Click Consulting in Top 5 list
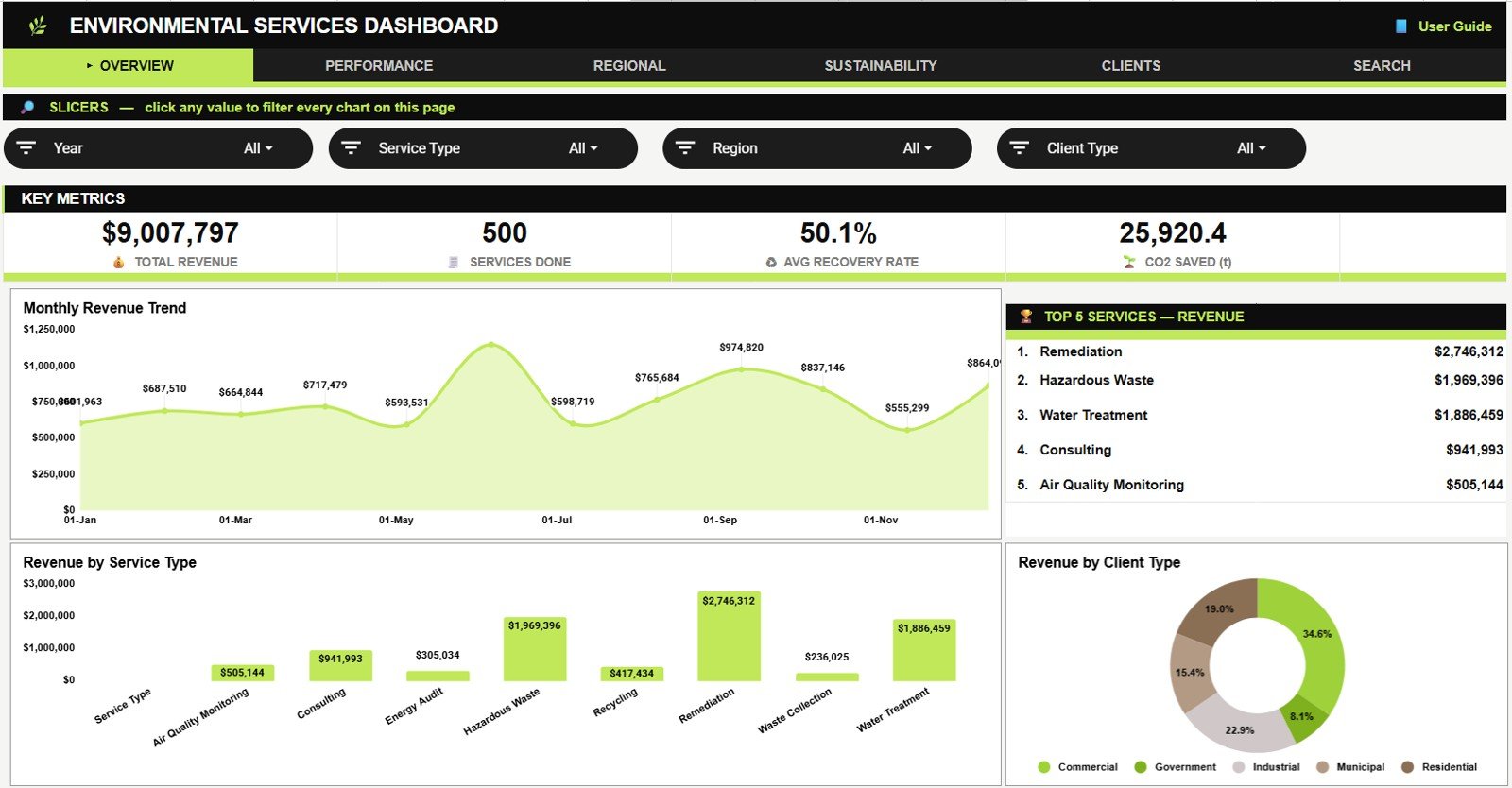The width and height of the screenshot is (1512, 788). (1075, 450)
